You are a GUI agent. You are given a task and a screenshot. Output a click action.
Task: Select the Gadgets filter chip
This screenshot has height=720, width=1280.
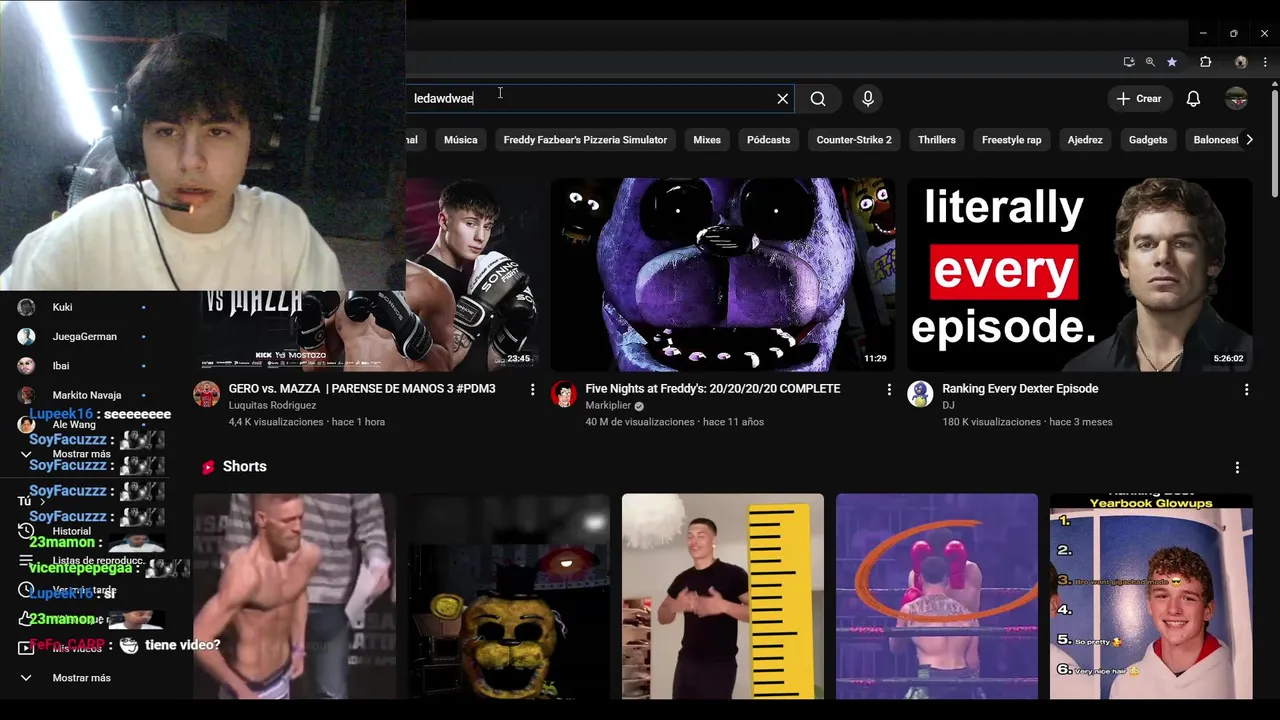[1148, 140]
